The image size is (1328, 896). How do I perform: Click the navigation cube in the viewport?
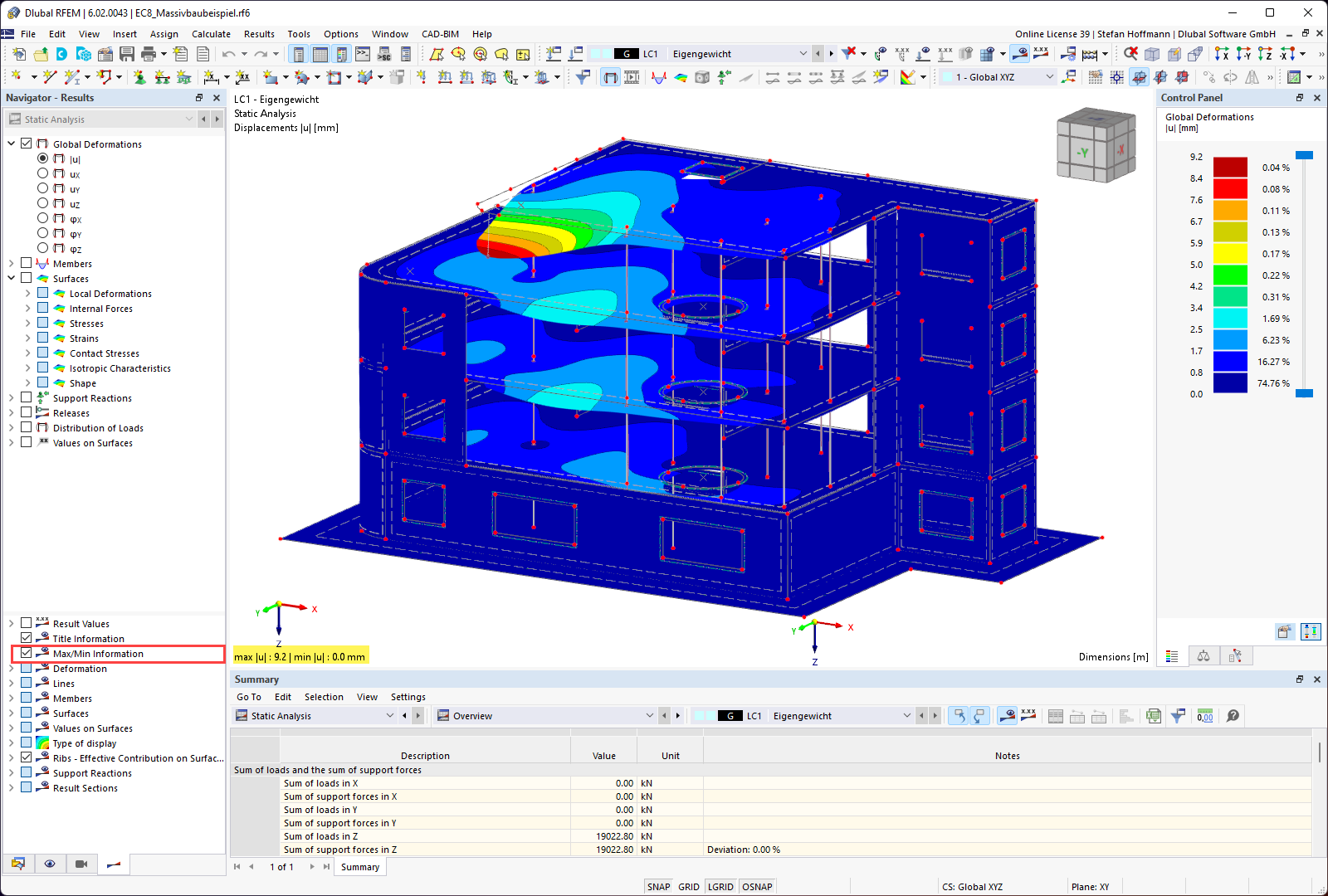coord(1096,145)
